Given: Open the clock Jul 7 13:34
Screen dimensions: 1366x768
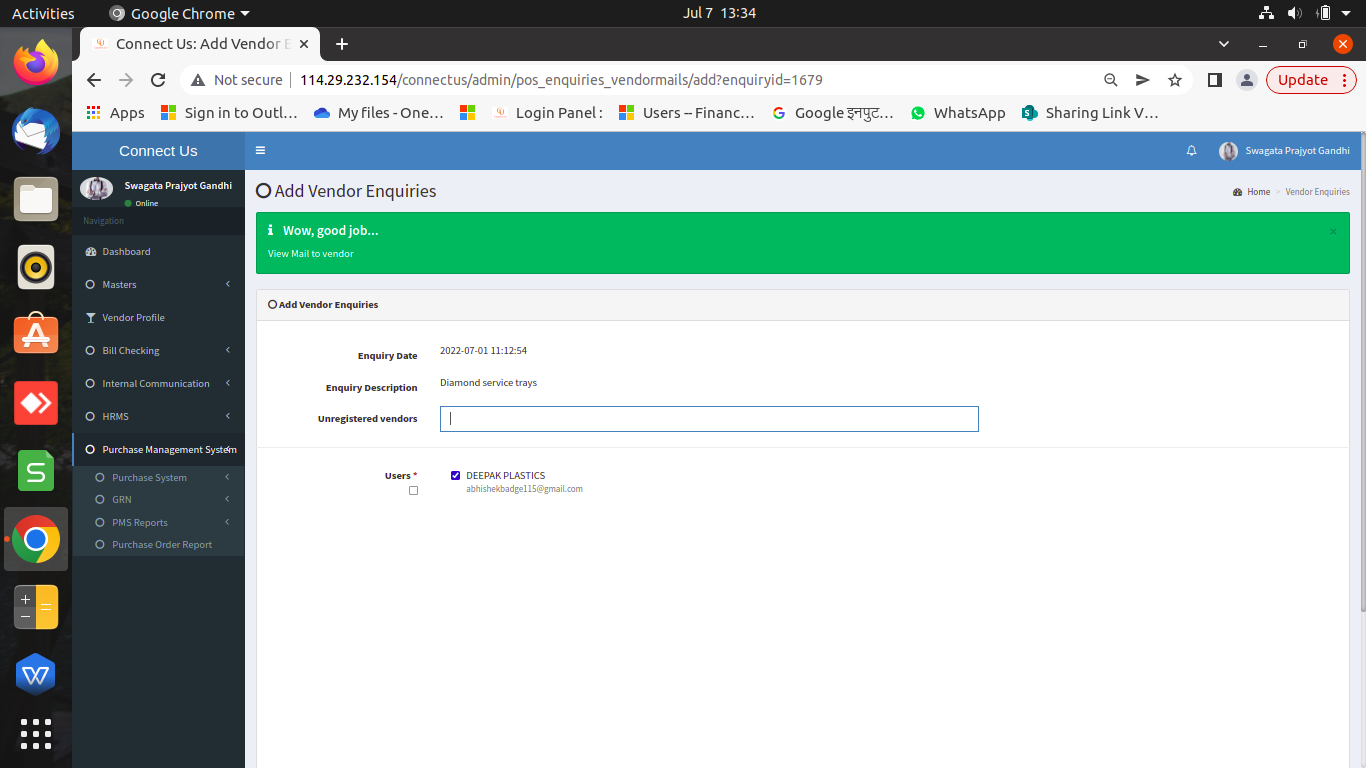Looking at the screenshot, I should [x=719, y=14].
